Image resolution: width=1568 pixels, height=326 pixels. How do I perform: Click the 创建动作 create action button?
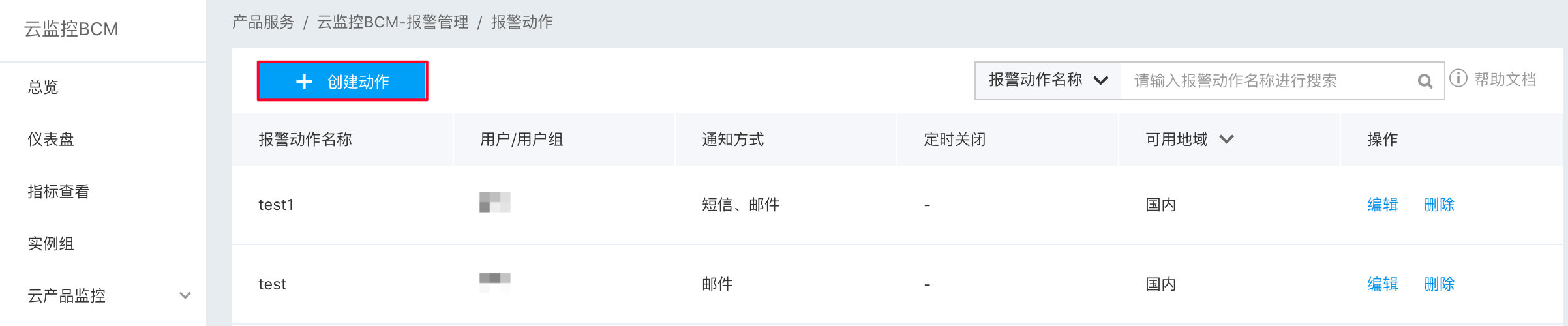tap(342, 81)
